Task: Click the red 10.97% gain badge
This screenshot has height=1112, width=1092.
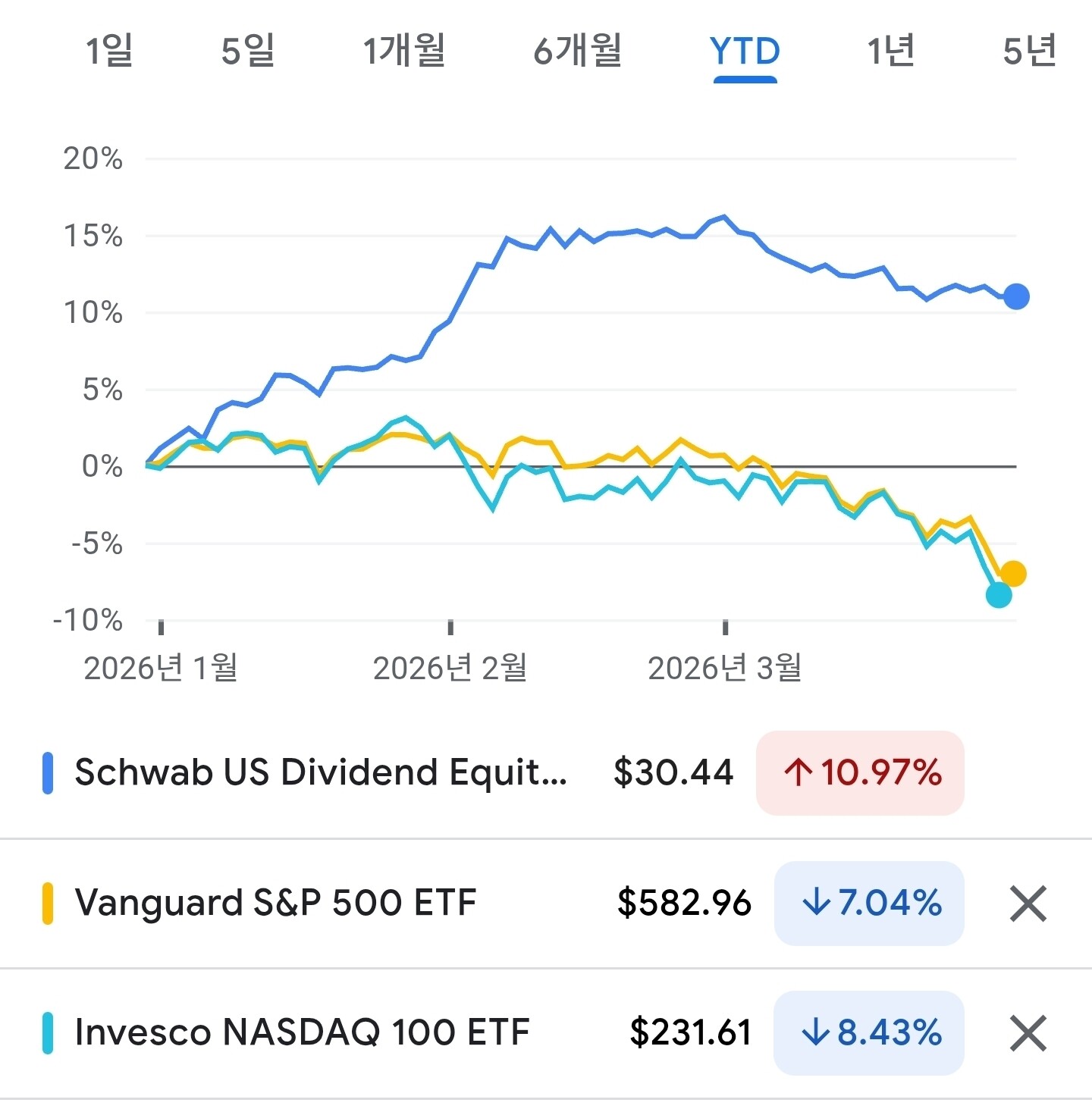Action: coord(860,773)
